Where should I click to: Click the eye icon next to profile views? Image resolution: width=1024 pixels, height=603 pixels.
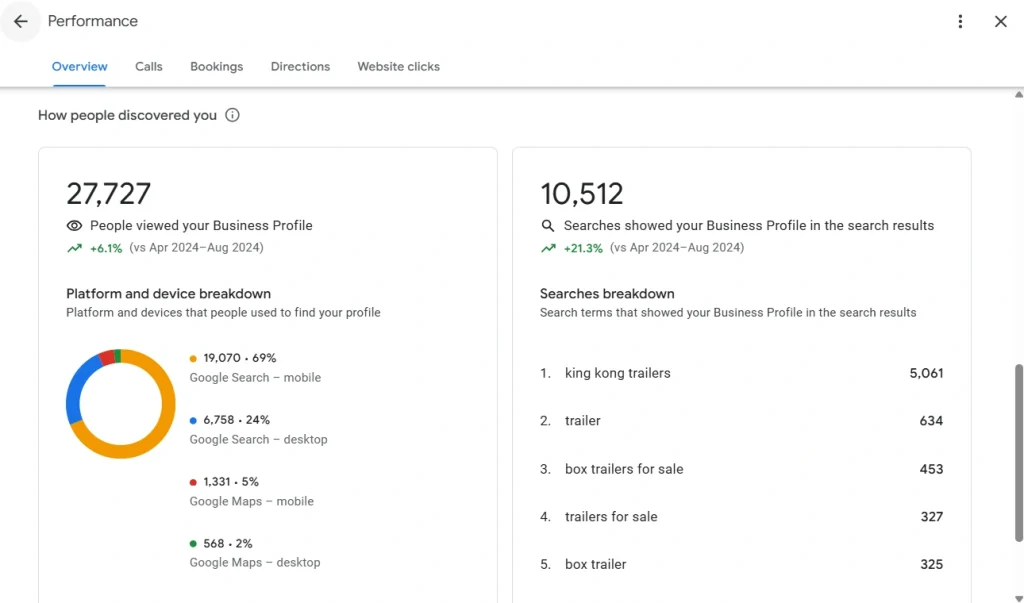[74, 226]
